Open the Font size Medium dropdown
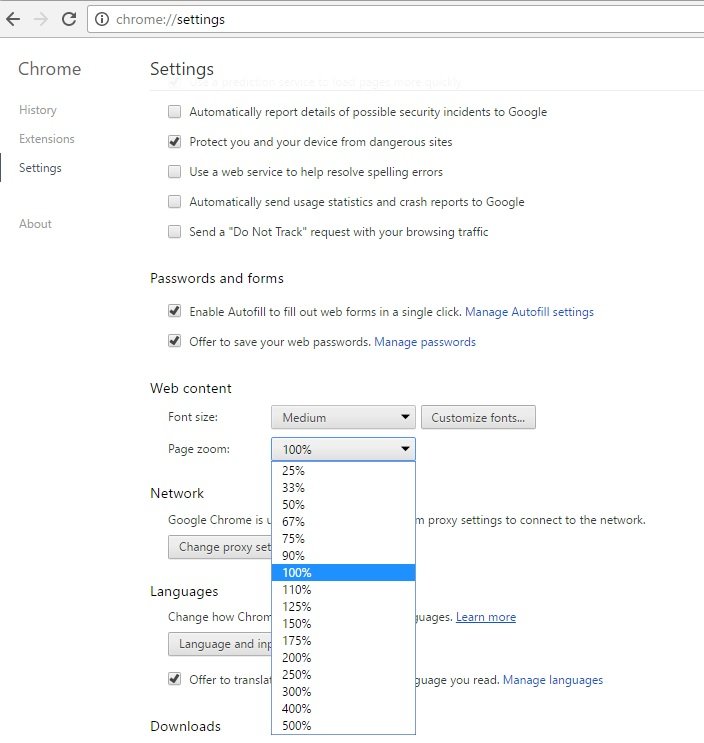The height and width of the screenshot is (743, 704). (343, 417)
